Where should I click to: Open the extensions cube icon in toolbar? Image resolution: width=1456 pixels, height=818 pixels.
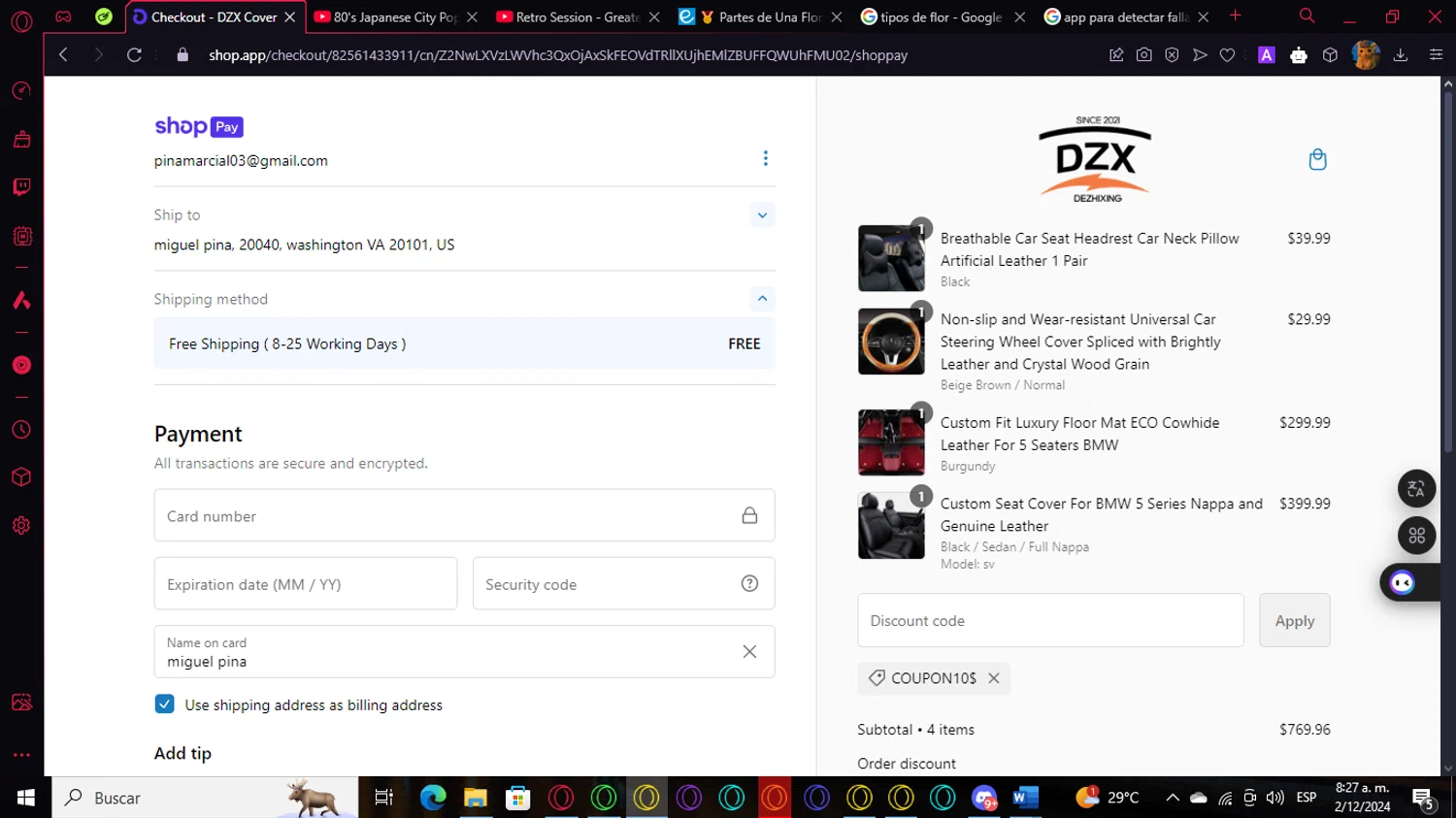1330,55
